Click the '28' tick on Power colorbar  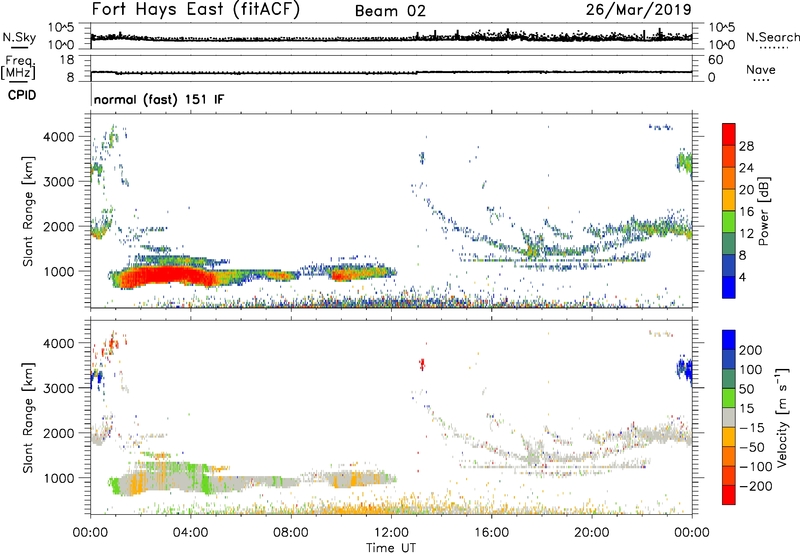click(746, 146)
